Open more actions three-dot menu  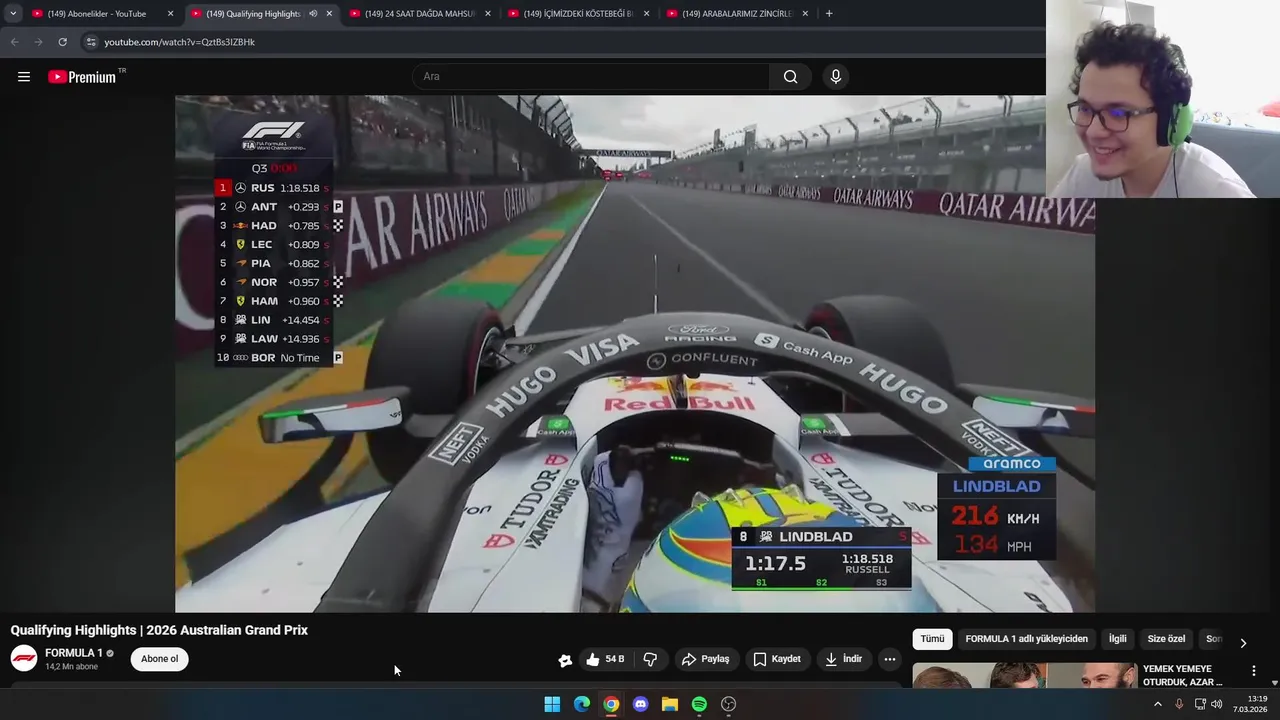coord(890,659)
